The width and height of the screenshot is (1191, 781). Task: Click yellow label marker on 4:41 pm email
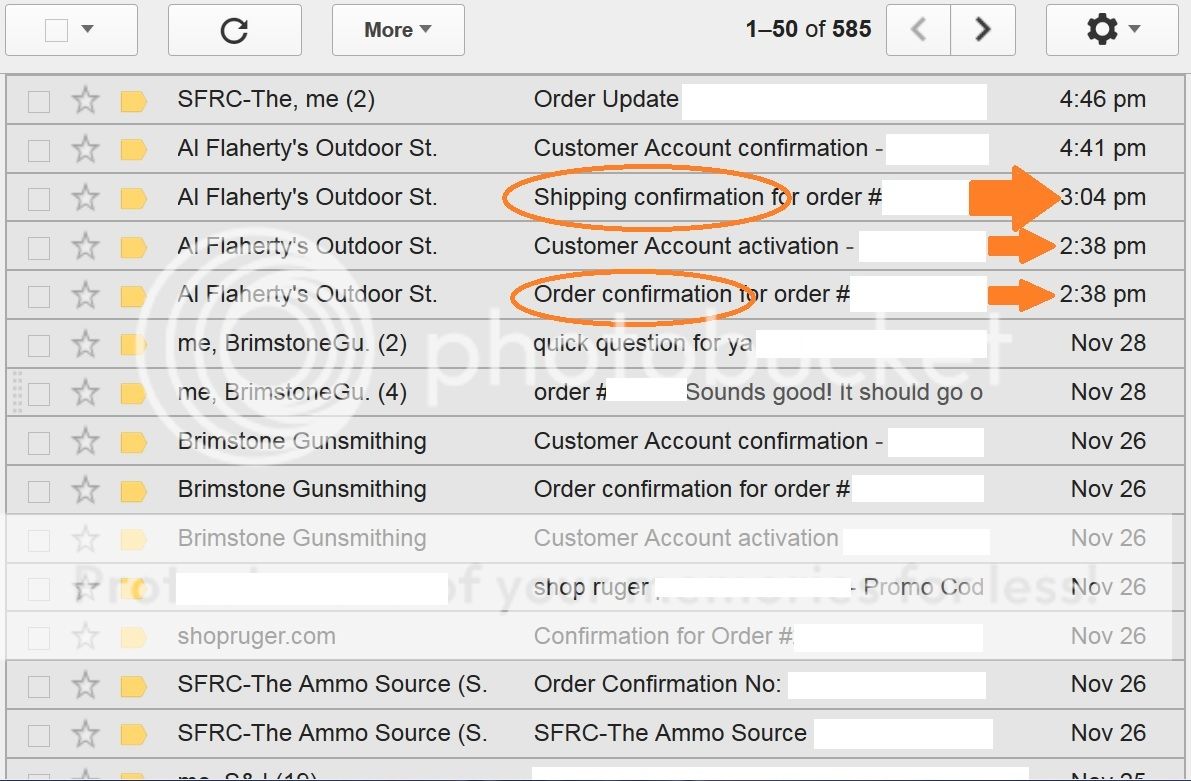click(x=133, y=149)
